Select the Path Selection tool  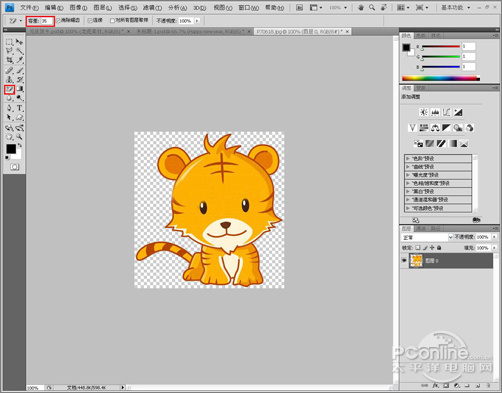click(9, 117)
